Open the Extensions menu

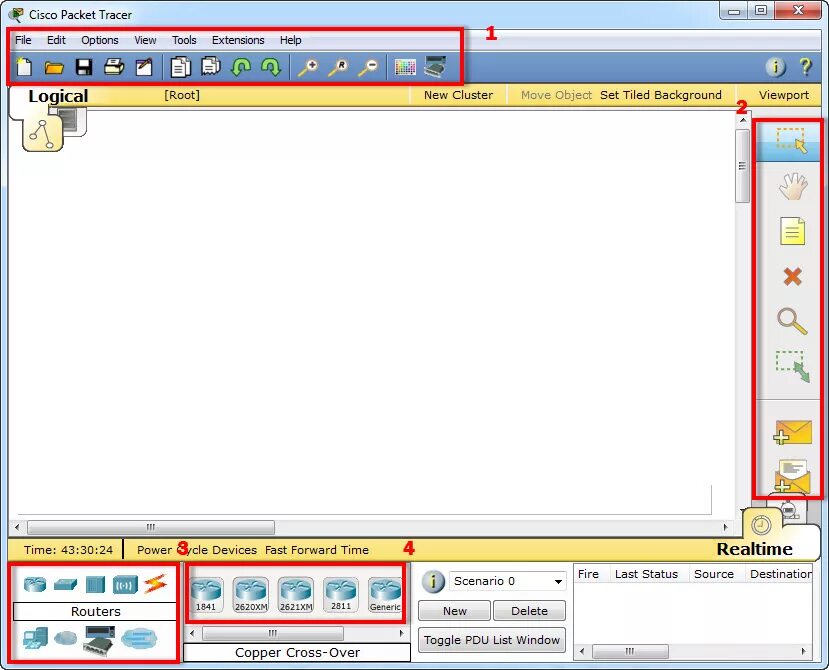238,40
